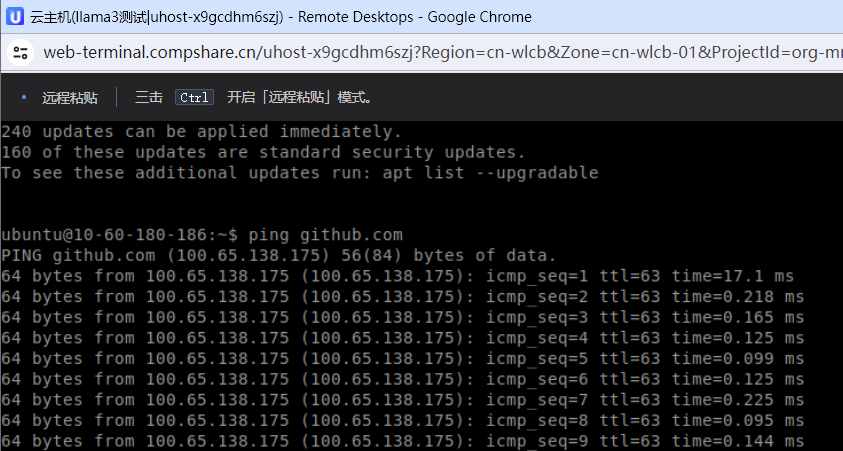Click the icmp_seq=1 ping reply line

coord(397,276)
